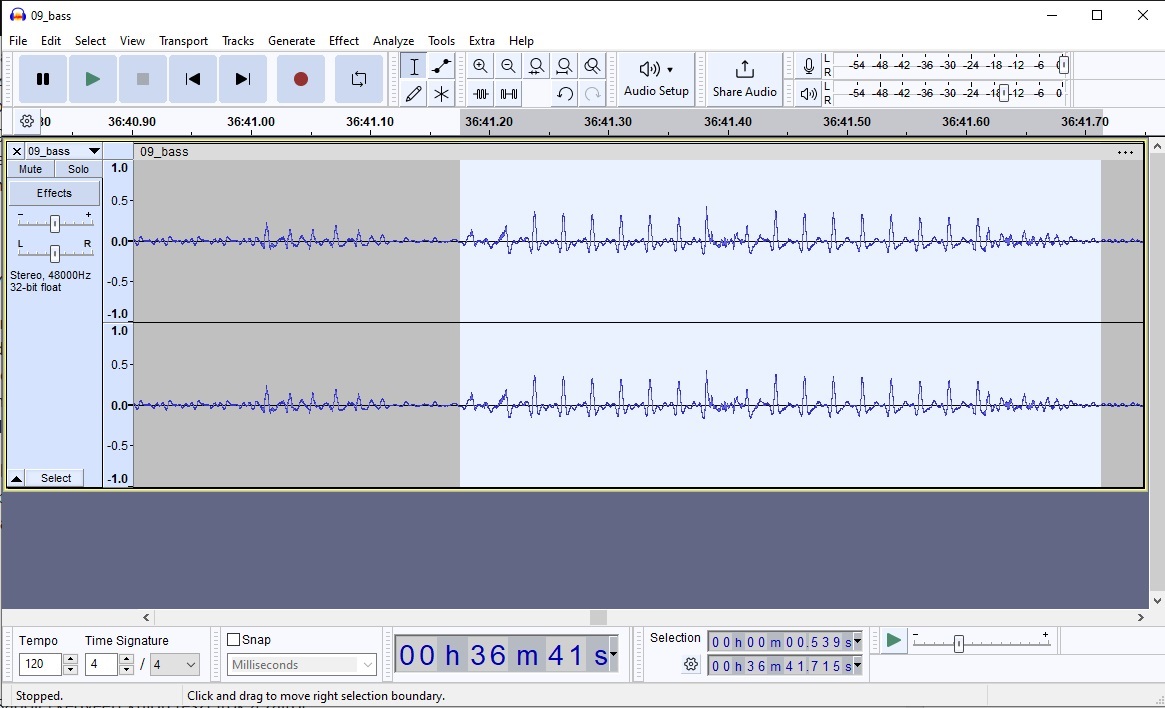Open timeline options gear icon
This screenshot has width=1165, height=708.
click(27, 120)
